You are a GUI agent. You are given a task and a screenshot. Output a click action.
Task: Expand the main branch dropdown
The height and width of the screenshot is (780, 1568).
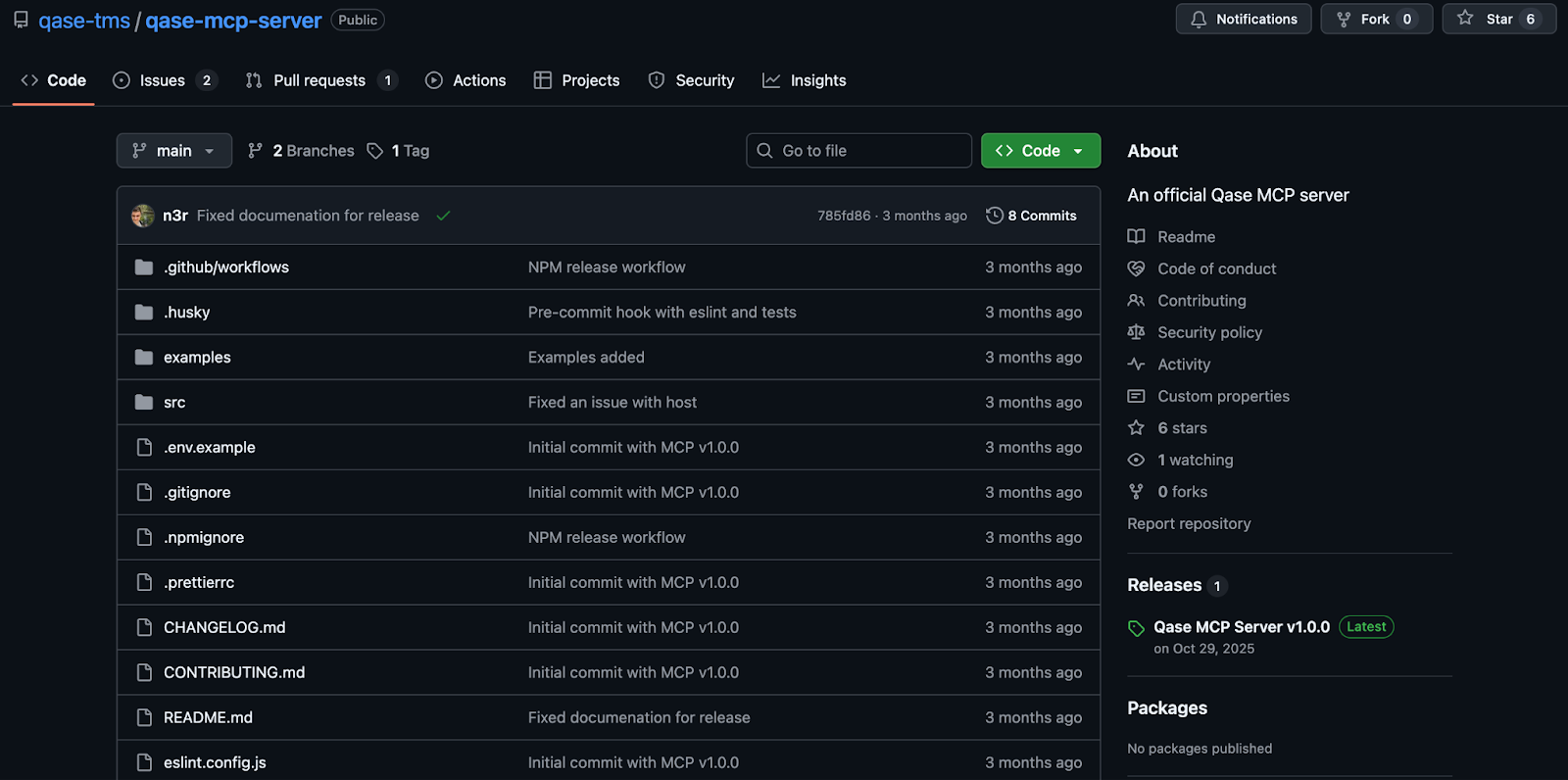(174, 151)
